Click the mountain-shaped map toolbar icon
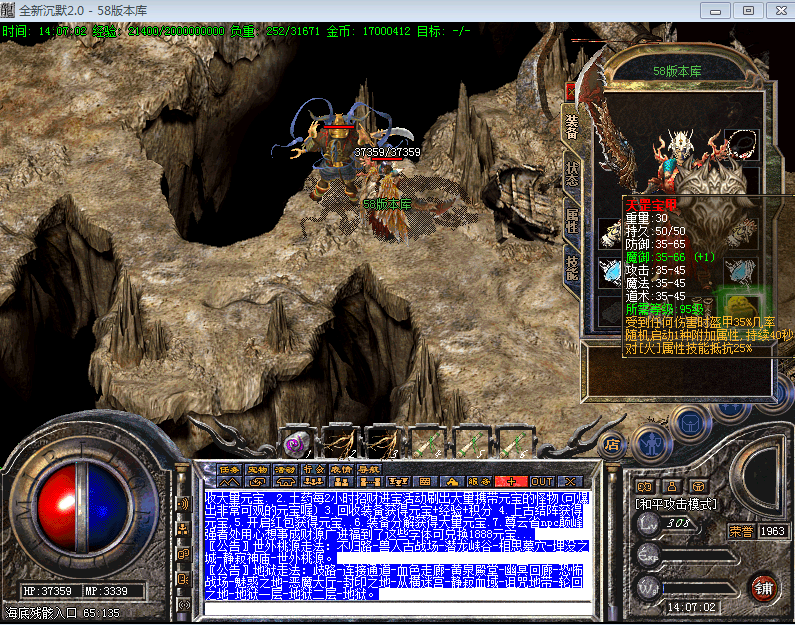Screen dimensions: 795x625 click(x=229, y=482)
